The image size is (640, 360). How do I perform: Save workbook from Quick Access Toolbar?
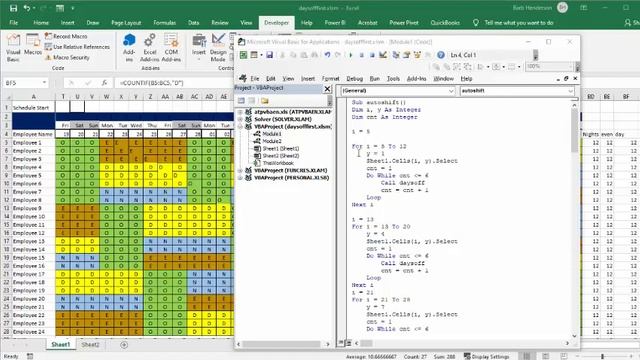13,8
